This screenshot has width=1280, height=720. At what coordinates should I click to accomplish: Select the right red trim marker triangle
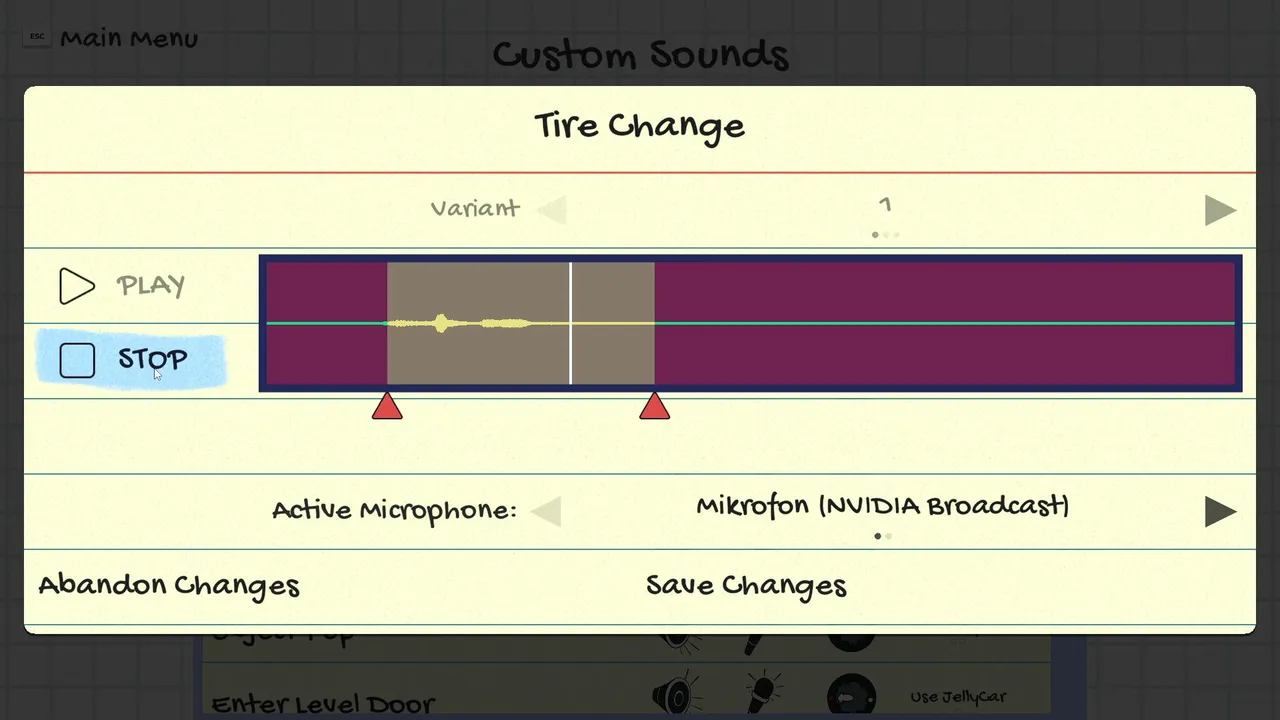click(654, 406)
